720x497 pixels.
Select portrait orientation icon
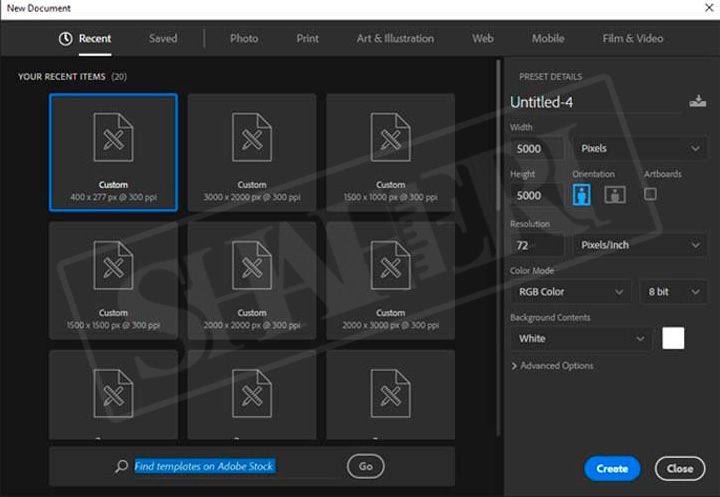(581, 195)
